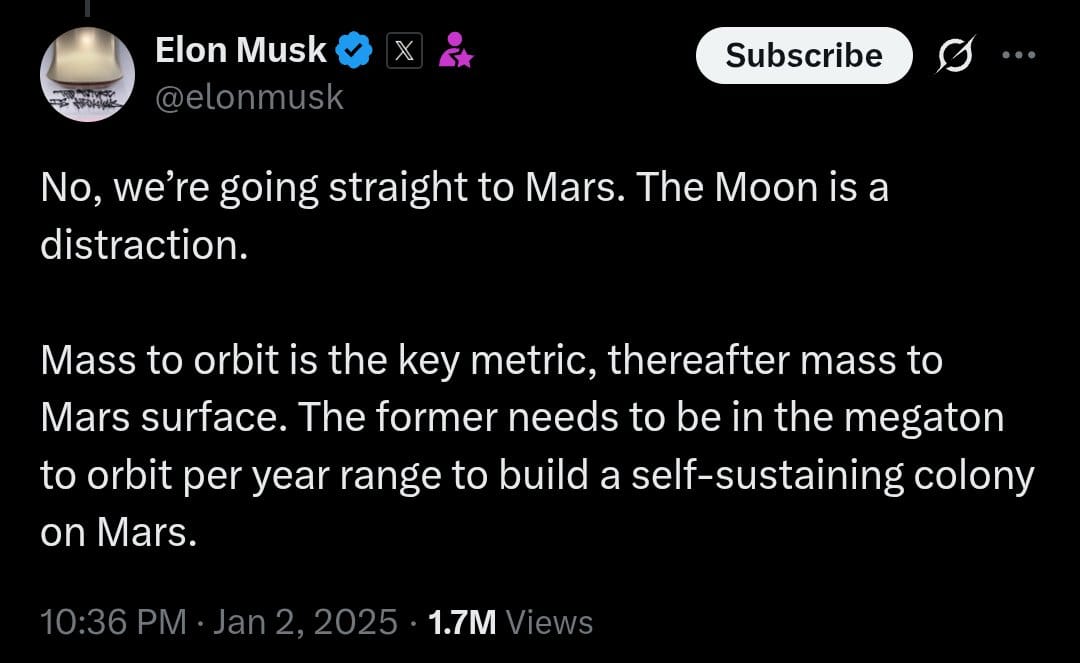This screenshot has width=1080, height=663.
Task: Click the X affiliation badge icon
Action: (403, 50)
